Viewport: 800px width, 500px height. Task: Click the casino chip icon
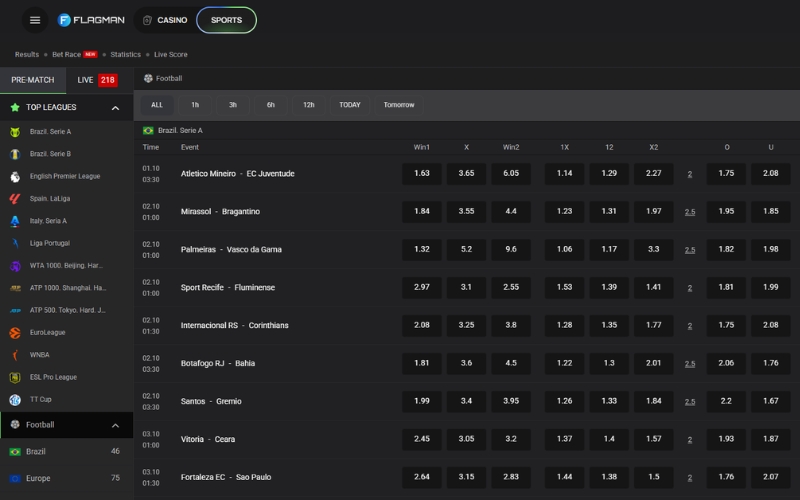tap(147, 20)
